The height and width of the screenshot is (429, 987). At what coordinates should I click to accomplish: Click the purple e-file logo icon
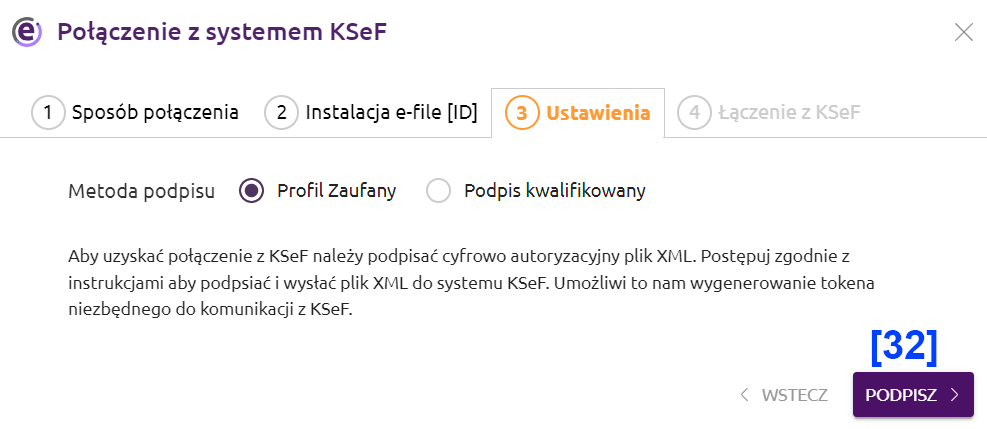point(26,32)
